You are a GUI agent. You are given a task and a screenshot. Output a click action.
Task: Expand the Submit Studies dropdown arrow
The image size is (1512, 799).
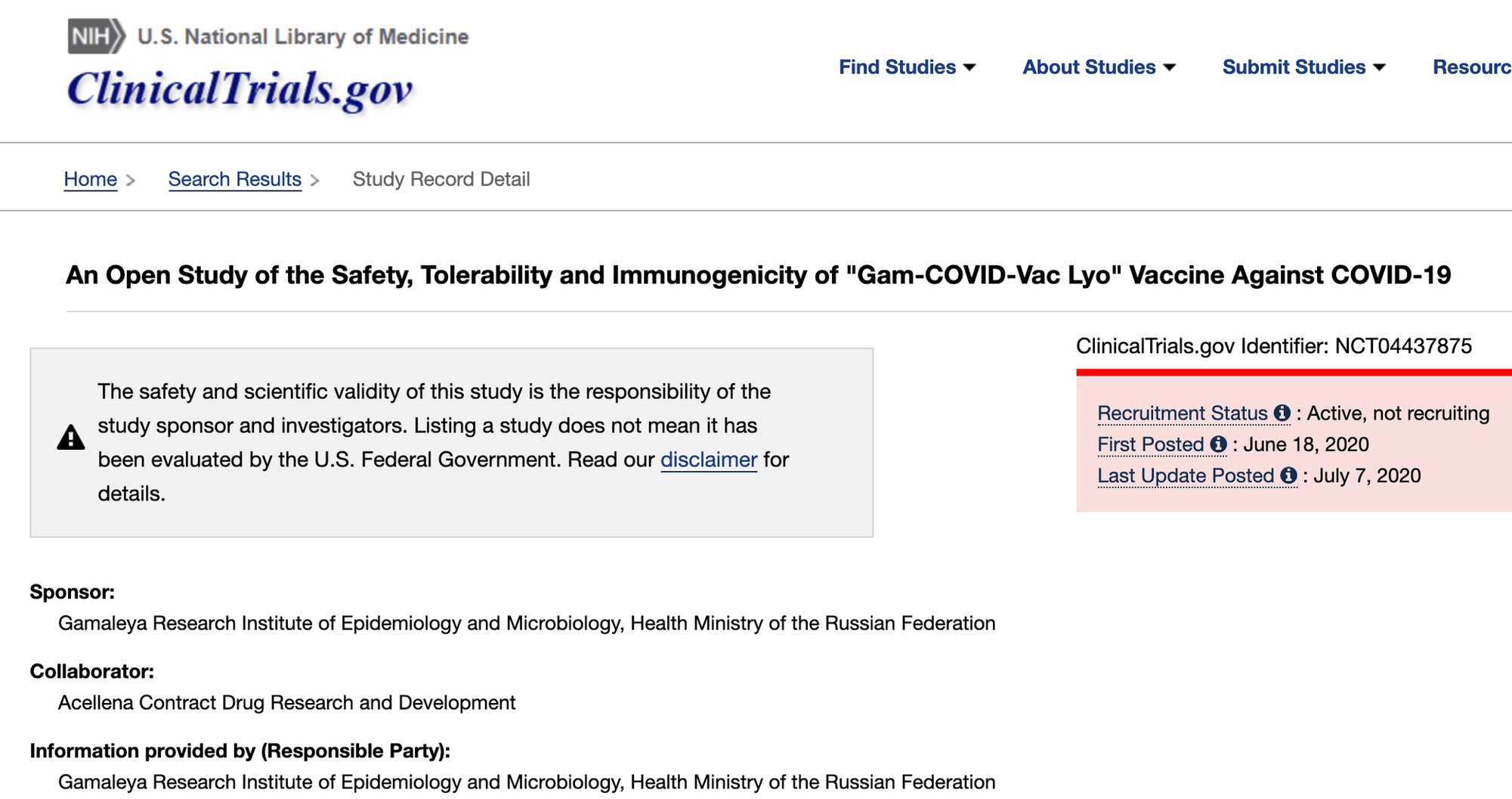pyautogui.click(x=1380, y=68)
